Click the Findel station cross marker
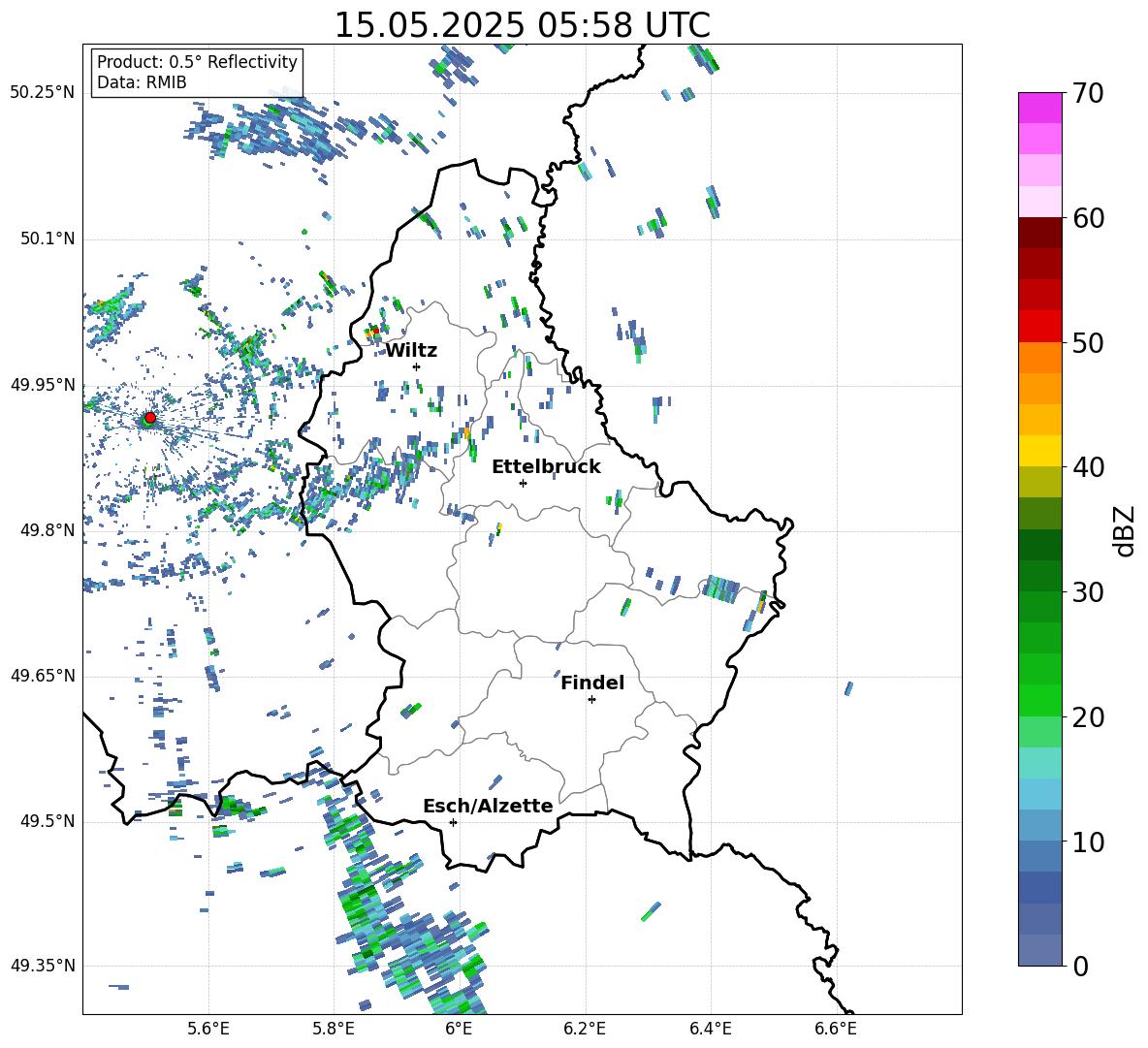The image size is (1148, 1048). coord(591,700)
